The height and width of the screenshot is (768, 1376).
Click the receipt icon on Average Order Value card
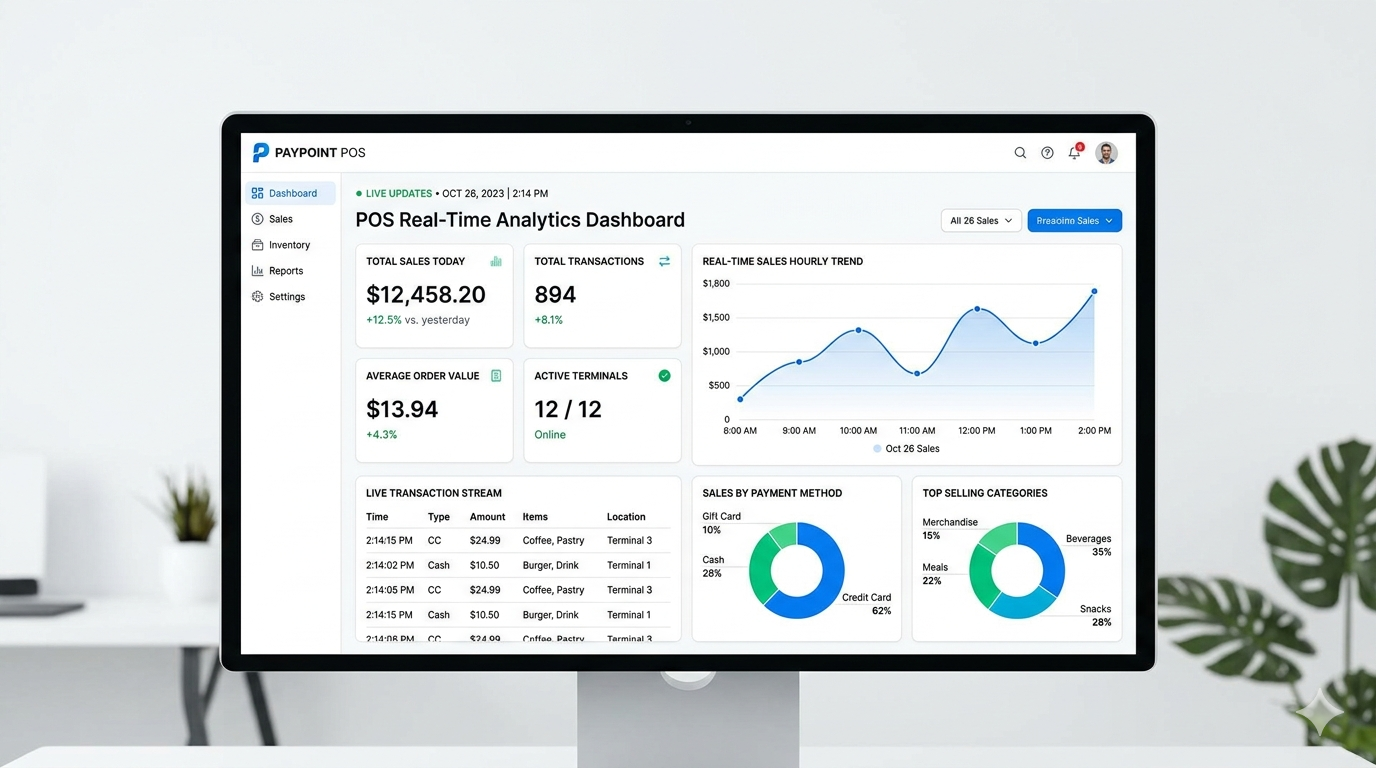point(496,375)
